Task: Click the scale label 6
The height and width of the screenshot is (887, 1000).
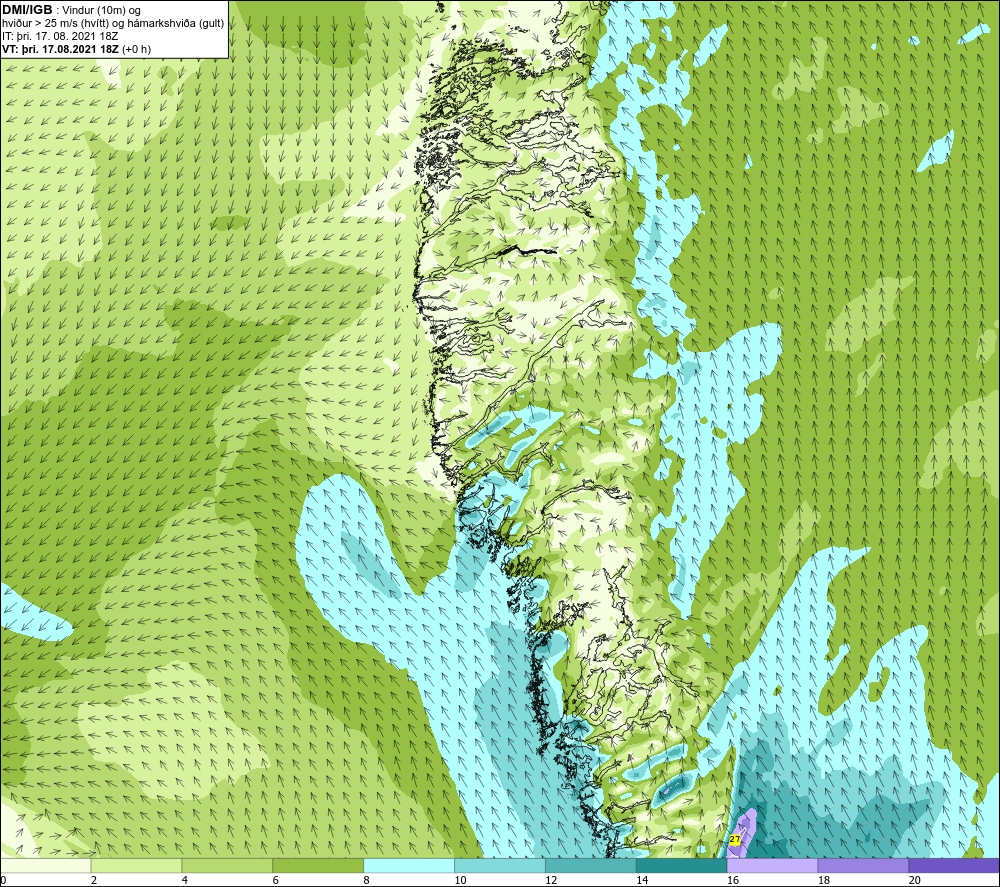Action: click(276, 881)
